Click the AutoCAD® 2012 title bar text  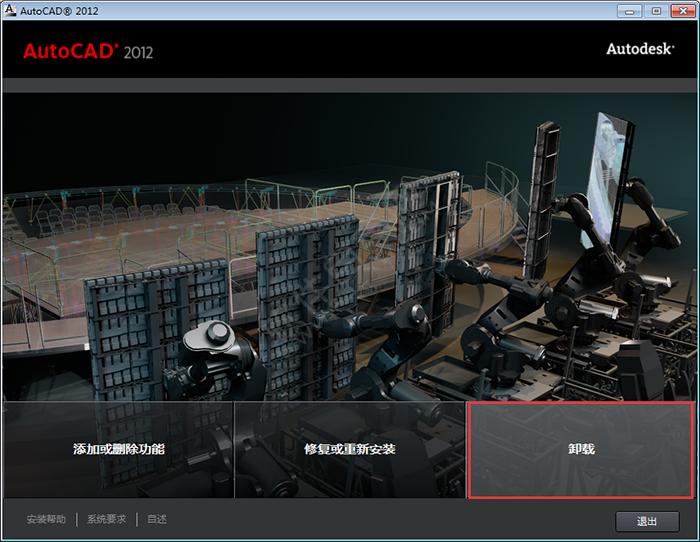click(x=58, y=10)
